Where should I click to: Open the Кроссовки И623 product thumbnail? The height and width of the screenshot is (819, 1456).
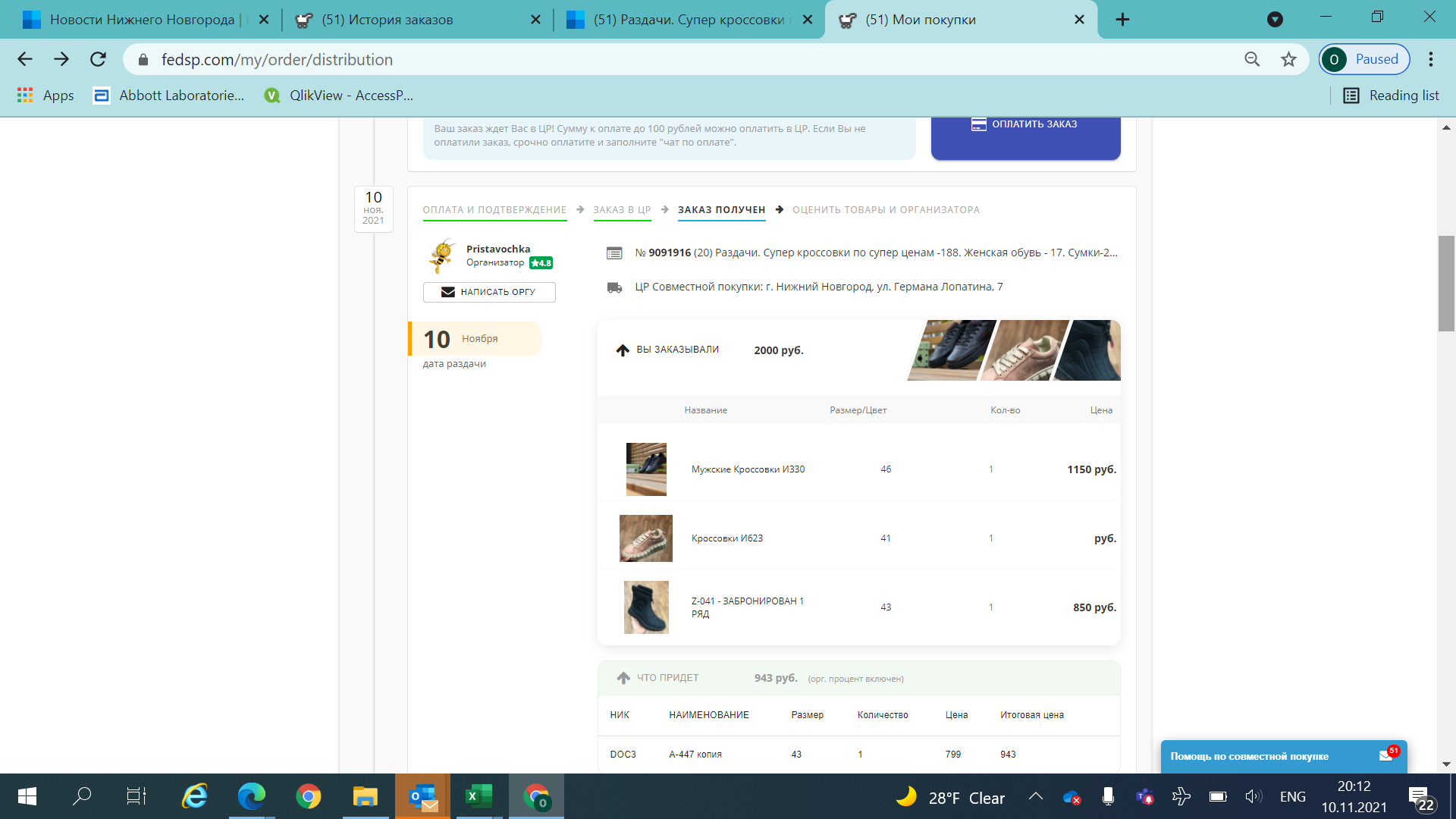[x=645, y=538]
